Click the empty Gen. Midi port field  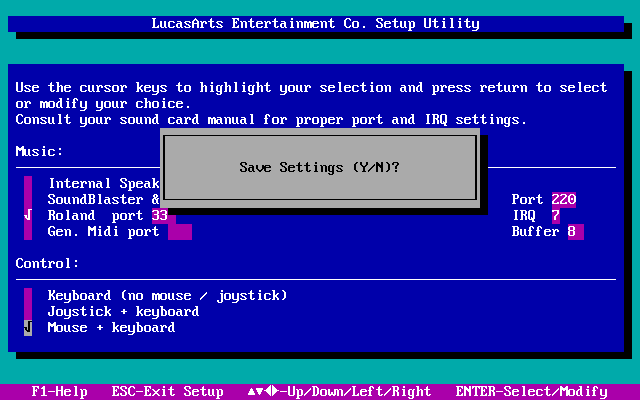coord(179,232)
